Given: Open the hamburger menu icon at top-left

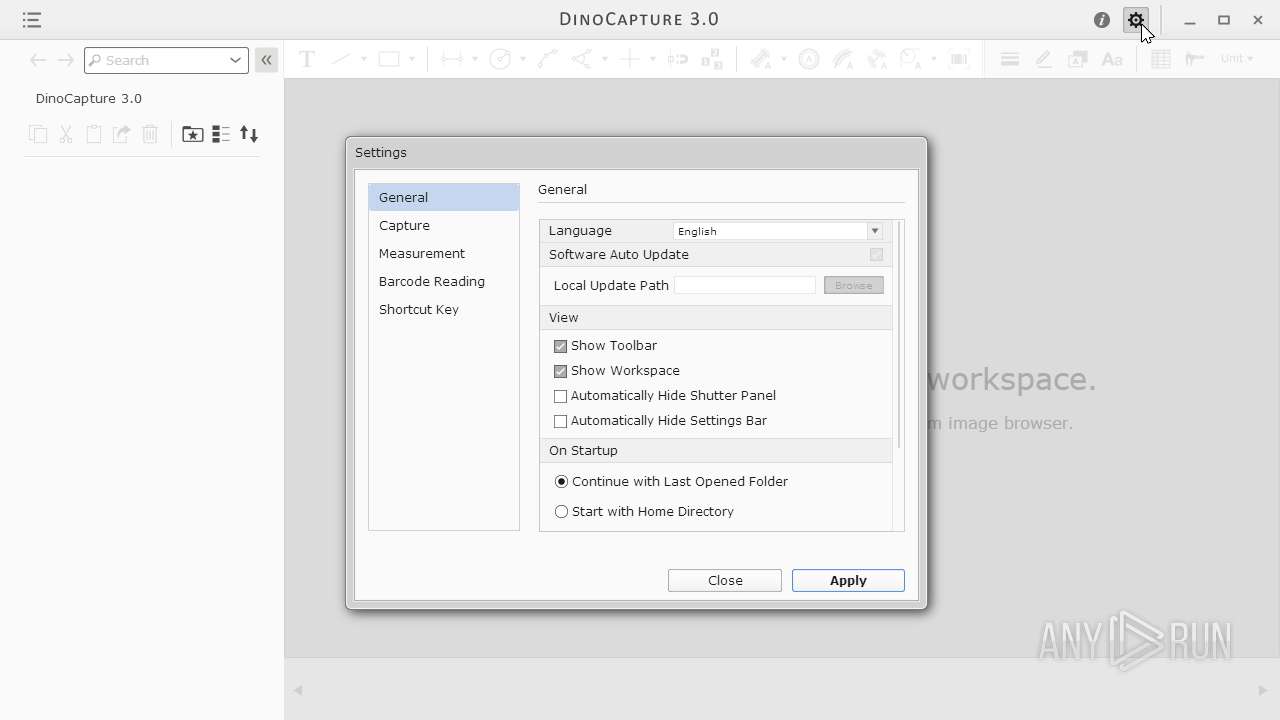Looking at the screenshot, I should click(x=32, y=20).
